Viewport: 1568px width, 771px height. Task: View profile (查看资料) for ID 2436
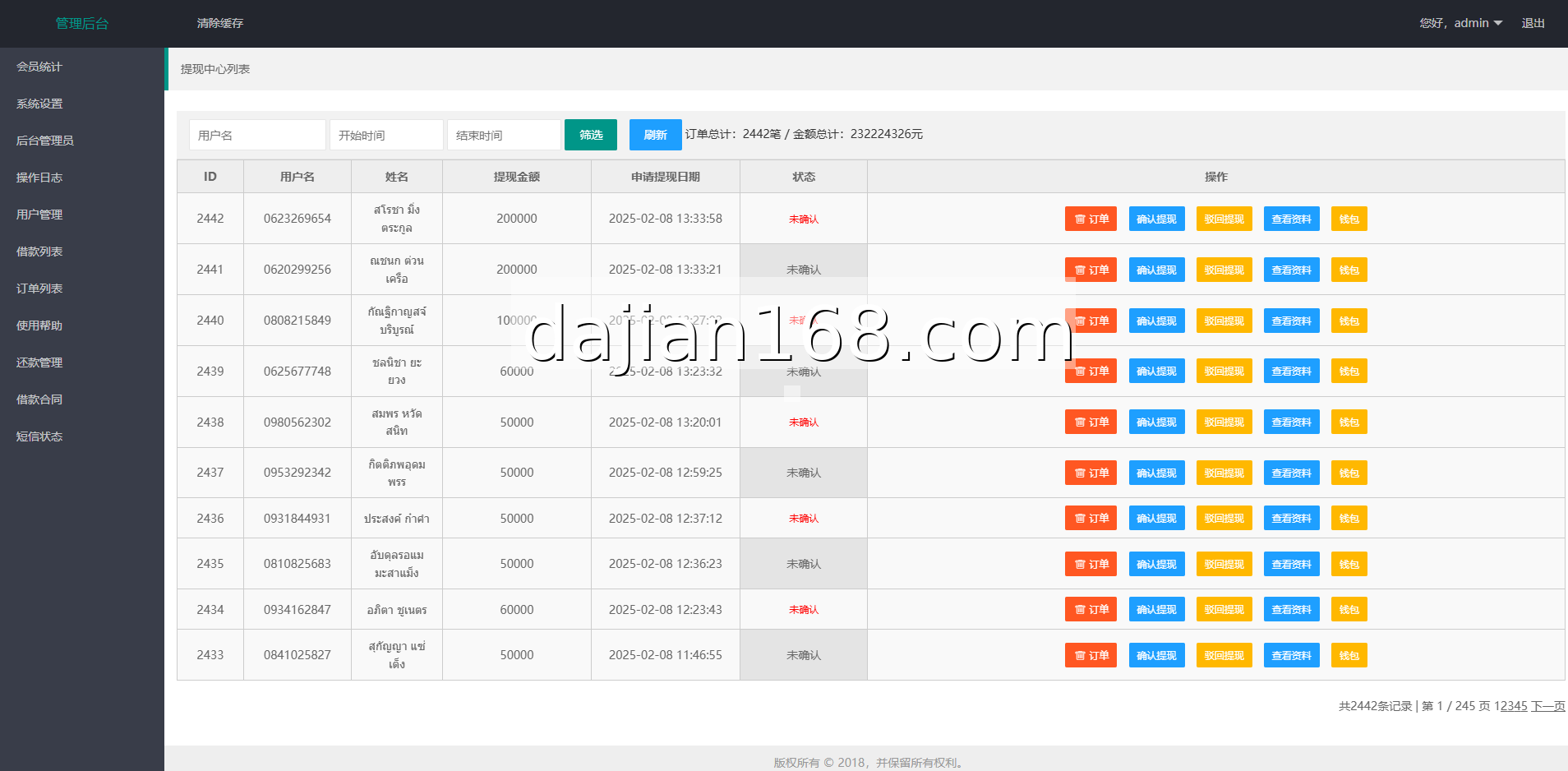point(1291,518)
